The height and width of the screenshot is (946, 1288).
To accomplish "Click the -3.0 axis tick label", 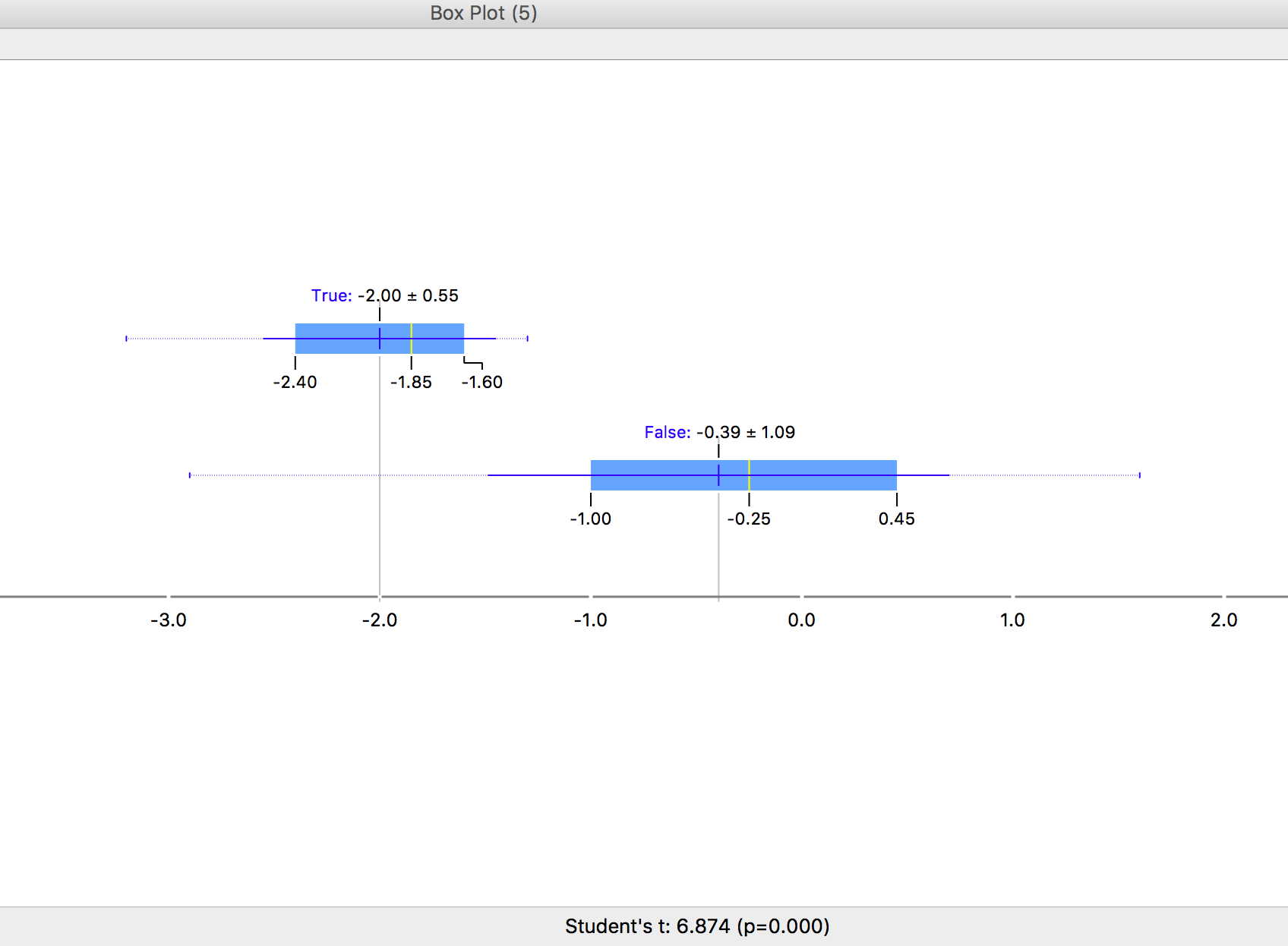I will [168, 620].
